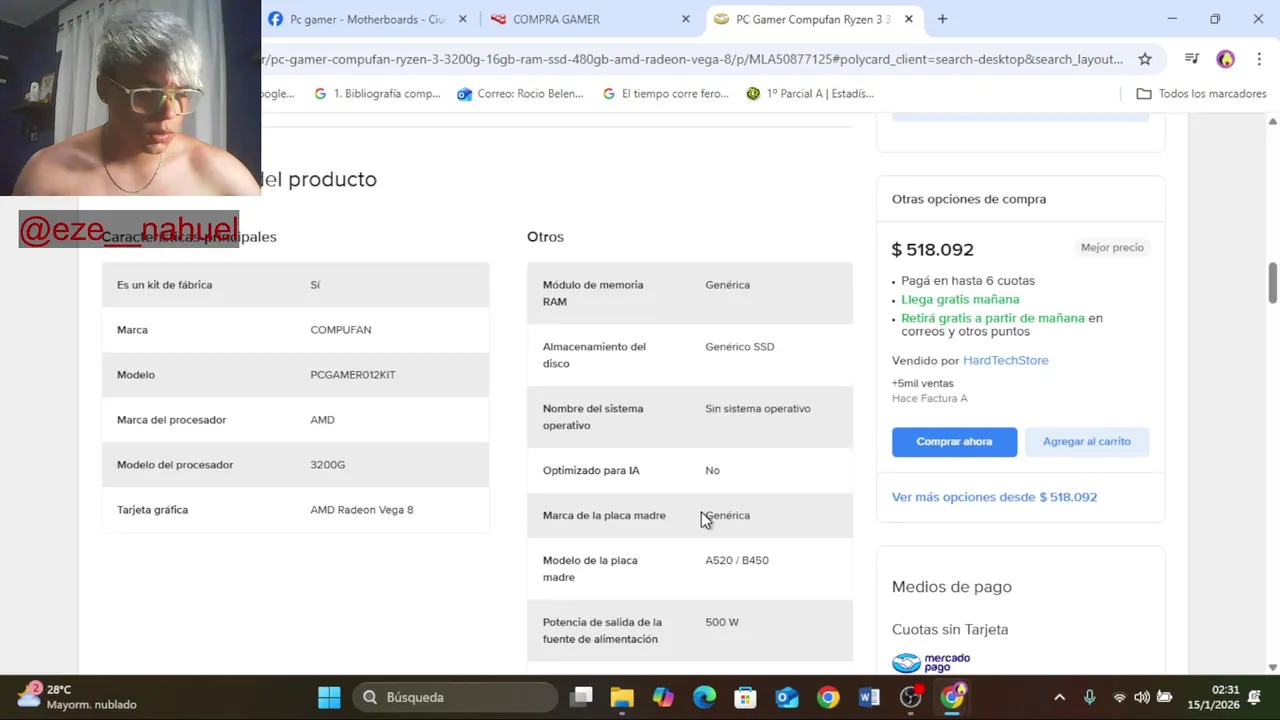Click the Sin sistema operativo value
1280x720 pixels.
click(x=757, y=409)
